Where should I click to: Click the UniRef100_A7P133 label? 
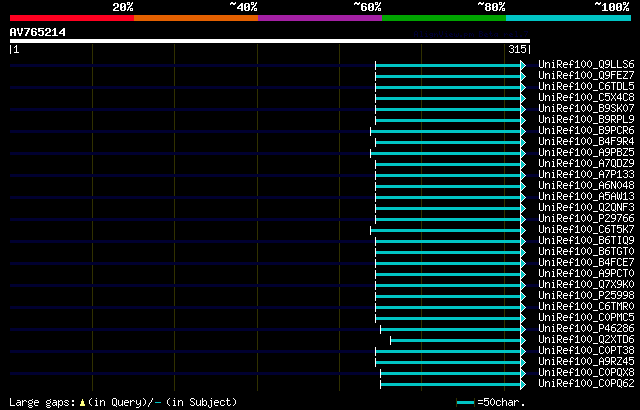click(x=586, y=175)
